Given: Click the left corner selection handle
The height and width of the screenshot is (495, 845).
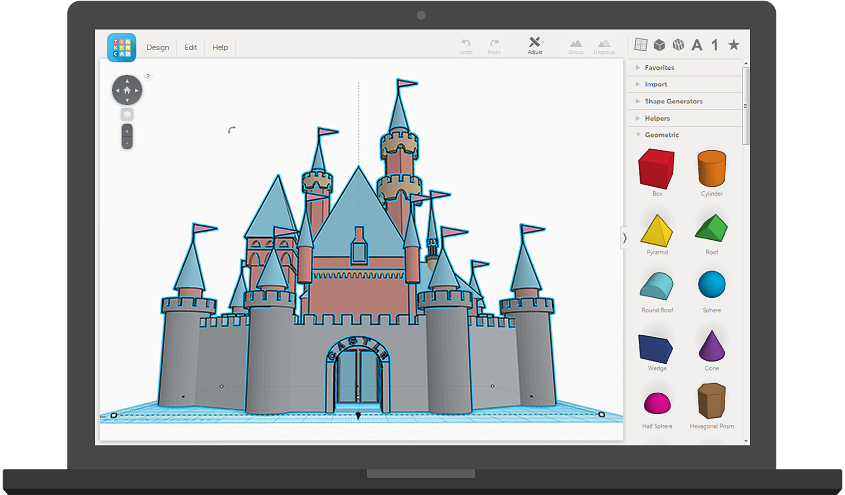Looking at the screenshot, I should click(x=114, y=415).
